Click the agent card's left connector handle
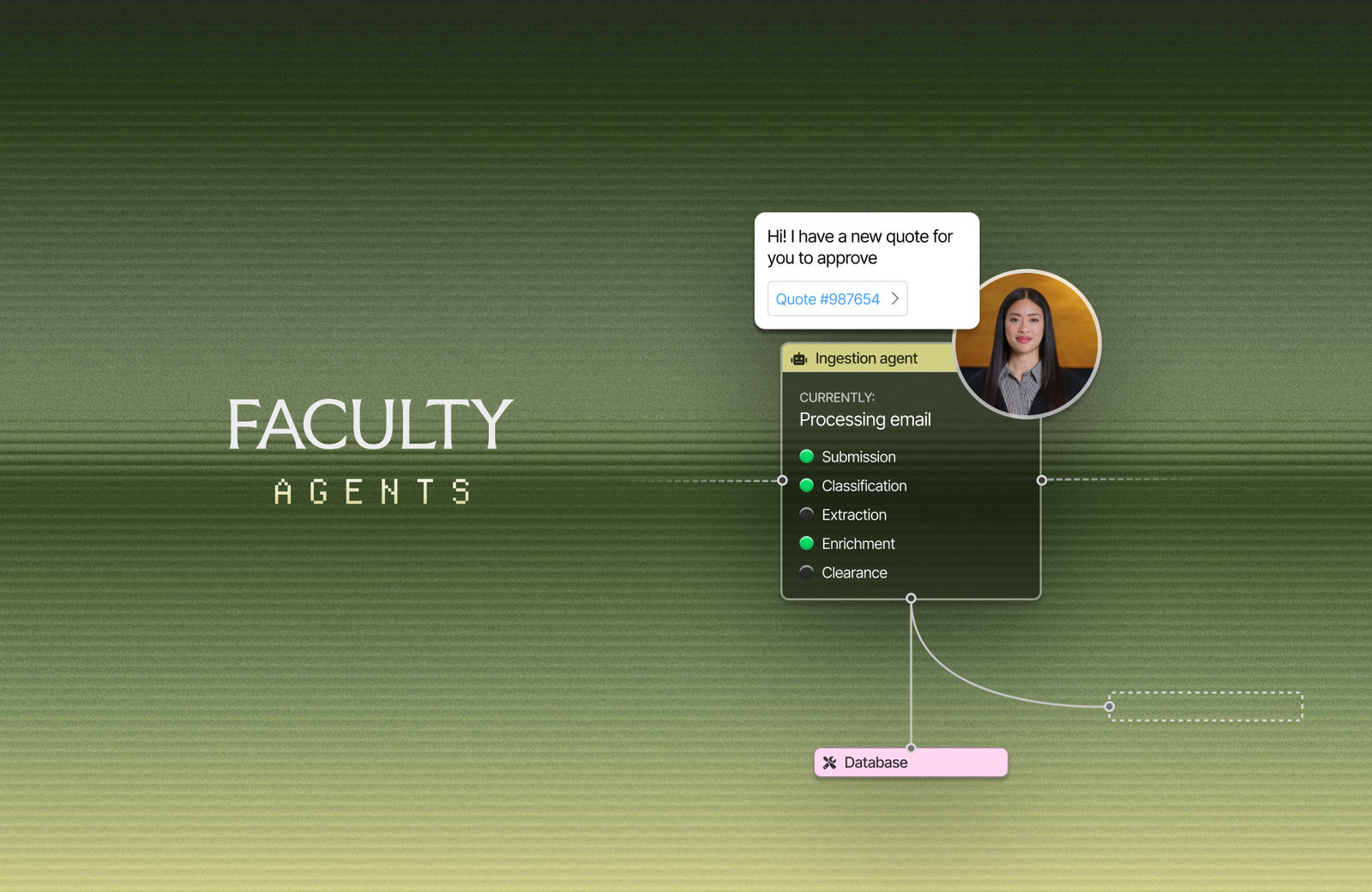 point(782,480)
